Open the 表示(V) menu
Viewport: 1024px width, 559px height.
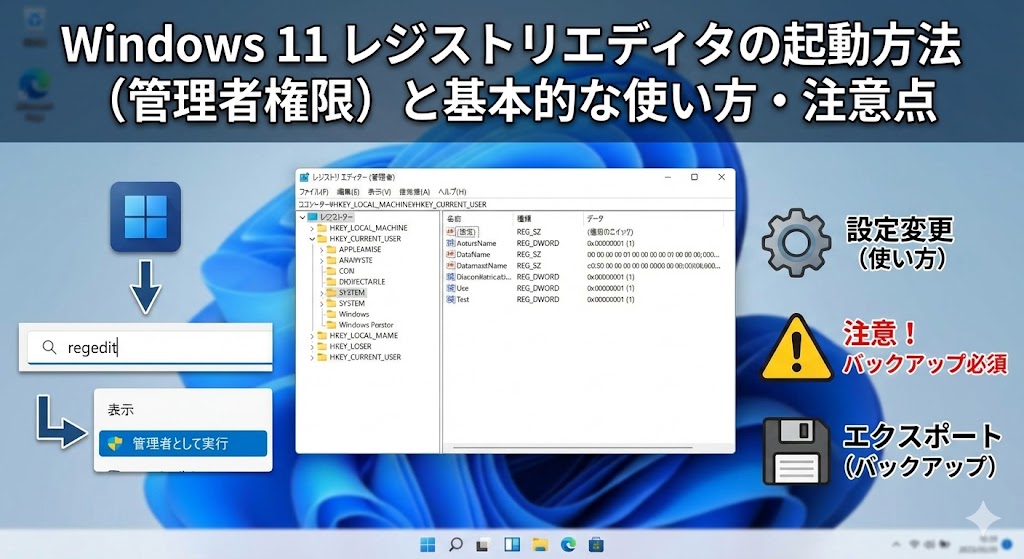coord(379,192)
